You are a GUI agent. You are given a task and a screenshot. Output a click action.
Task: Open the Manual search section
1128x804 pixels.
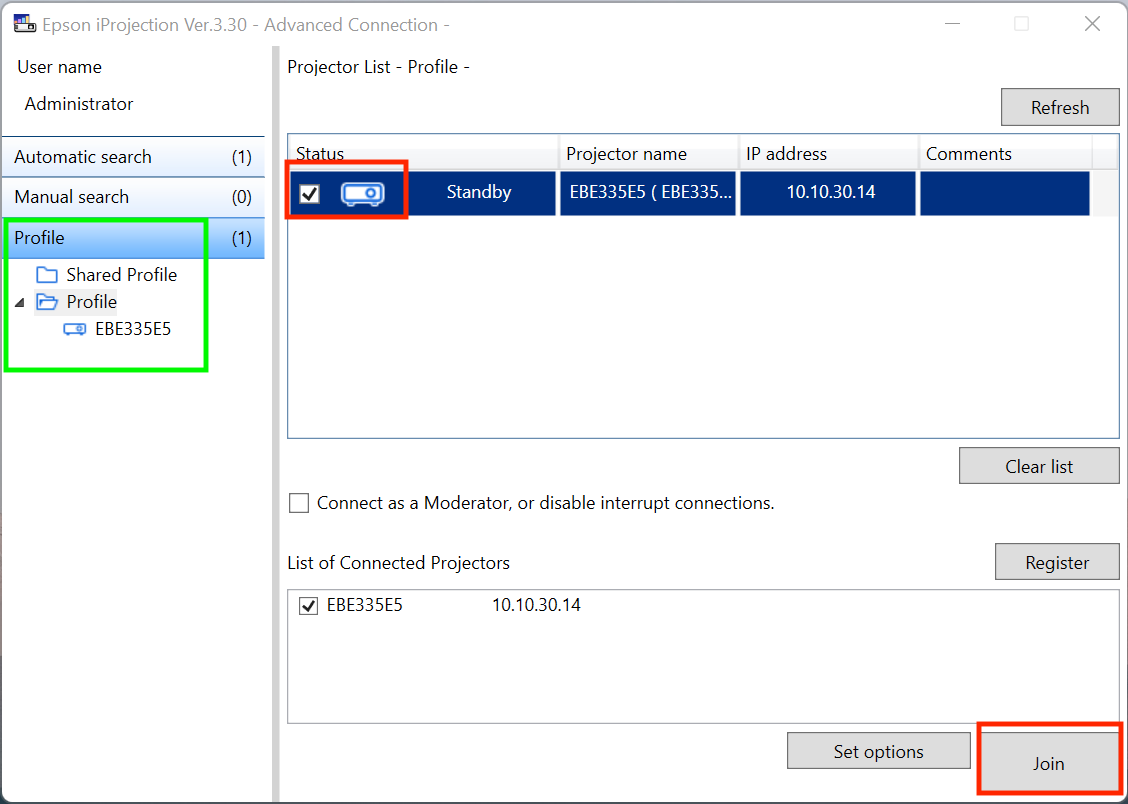133,197
